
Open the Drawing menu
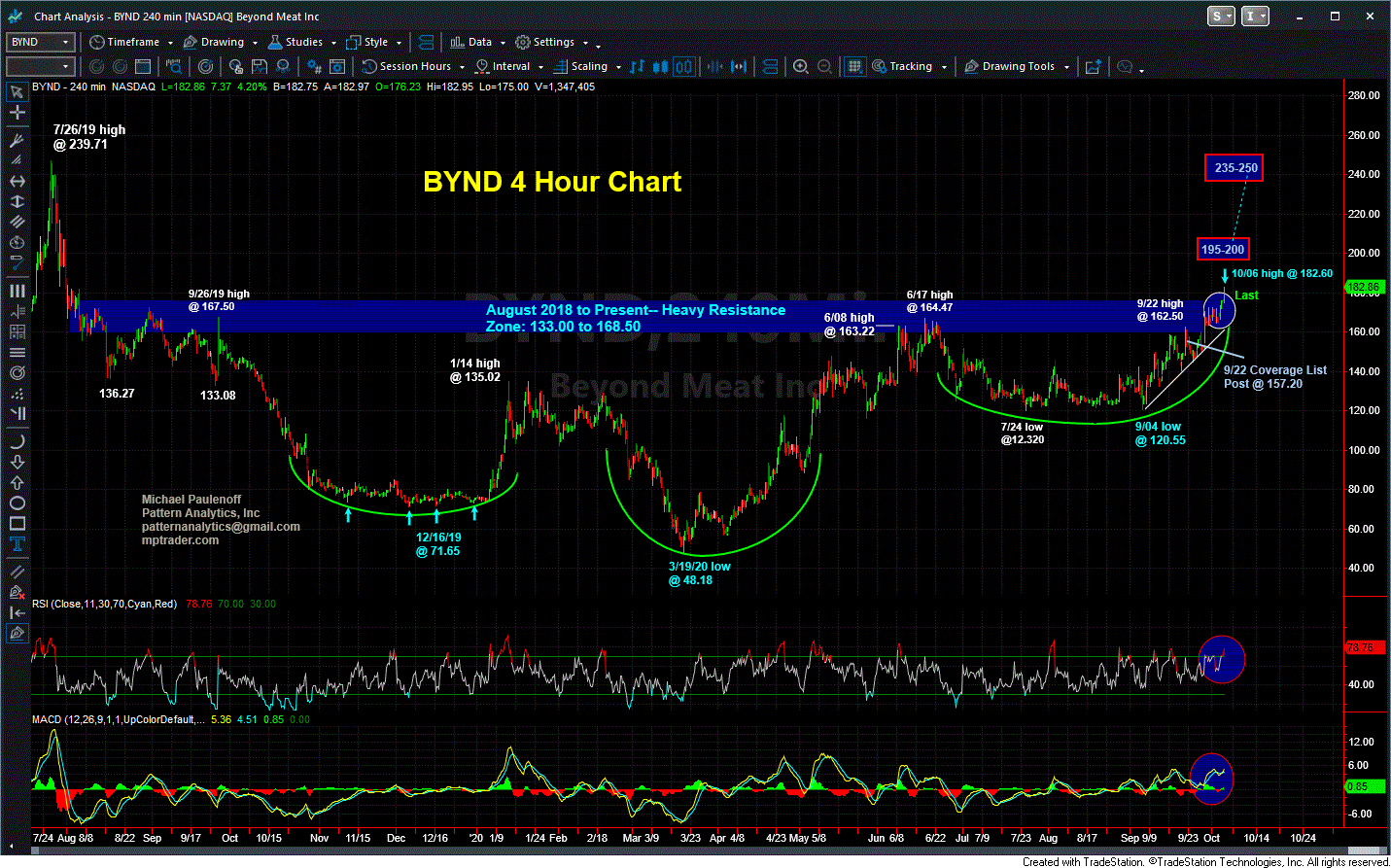pyautogui.click(x=213, y=42)
